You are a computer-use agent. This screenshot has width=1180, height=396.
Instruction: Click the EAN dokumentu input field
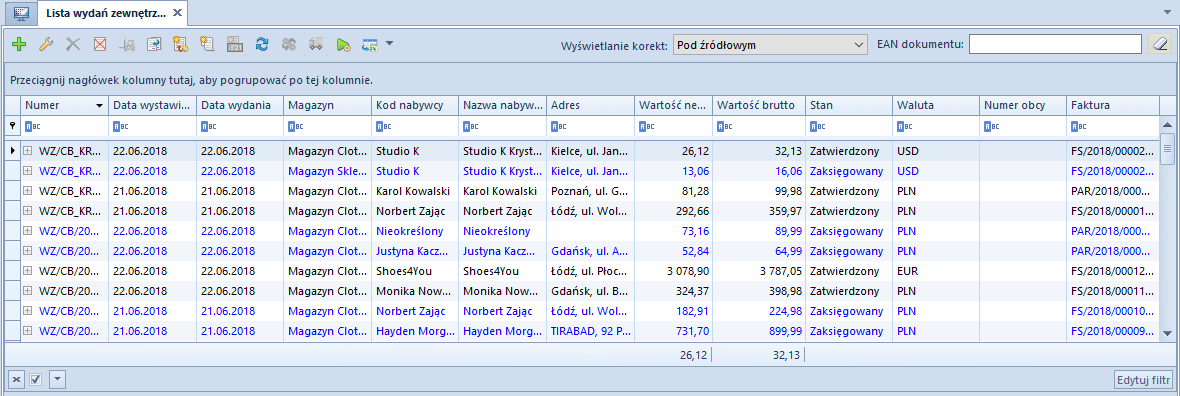[x=1056, y=45]
